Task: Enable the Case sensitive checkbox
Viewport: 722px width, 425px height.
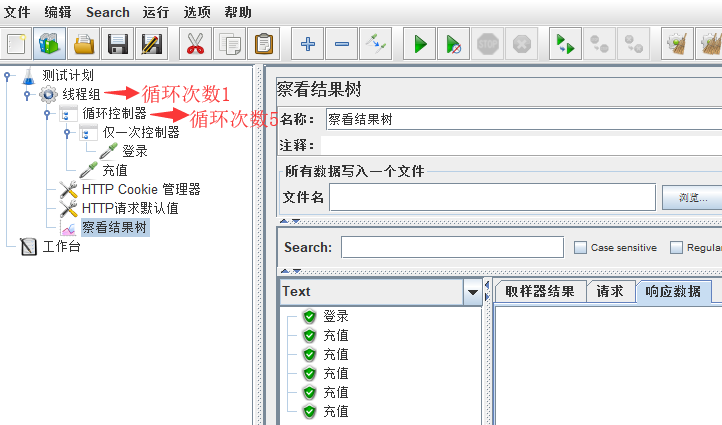Action: pos(581,247)
